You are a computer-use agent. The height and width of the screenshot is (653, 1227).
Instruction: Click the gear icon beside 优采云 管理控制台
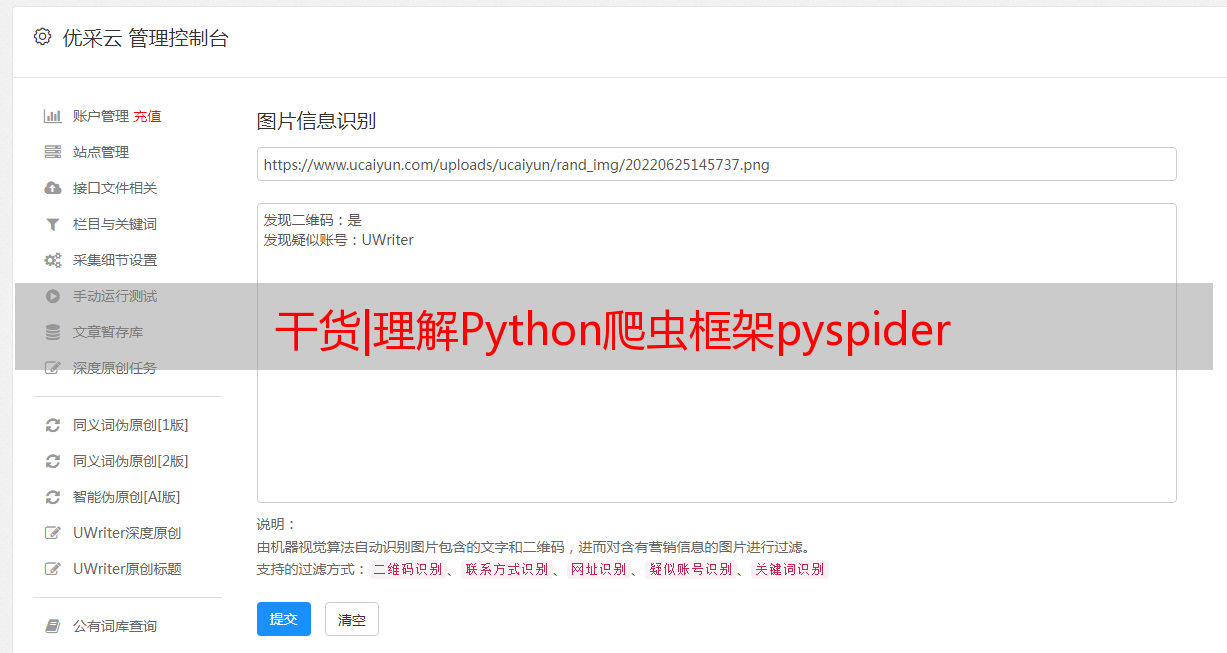coord(42,37)
